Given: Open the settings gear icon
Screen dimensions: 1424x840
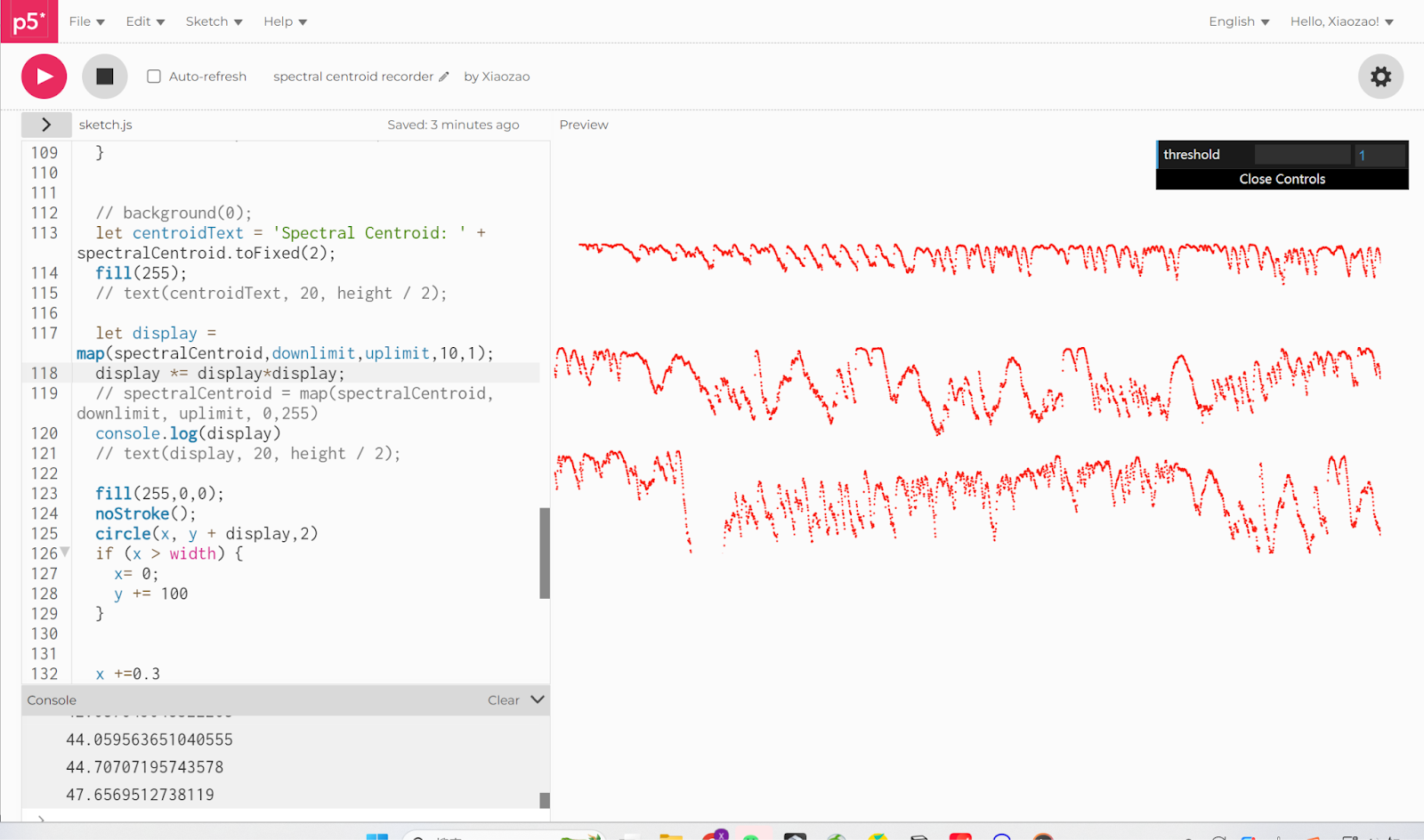Looking at the screenshot, I should coord(1380,77).
